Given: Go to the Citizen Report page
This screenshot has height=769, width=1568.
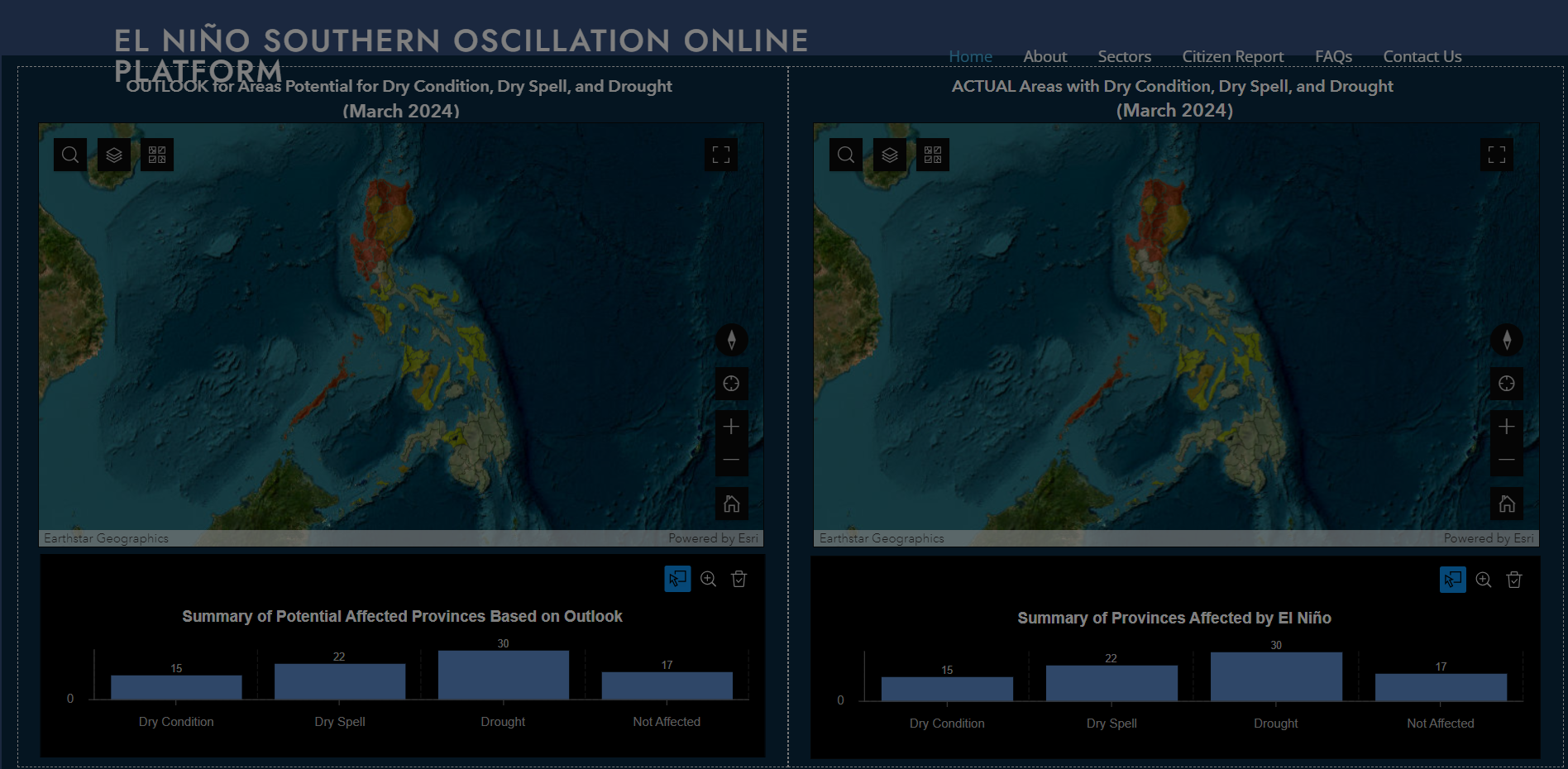Looking at the screenshot, I should (x=1232, y=56).
